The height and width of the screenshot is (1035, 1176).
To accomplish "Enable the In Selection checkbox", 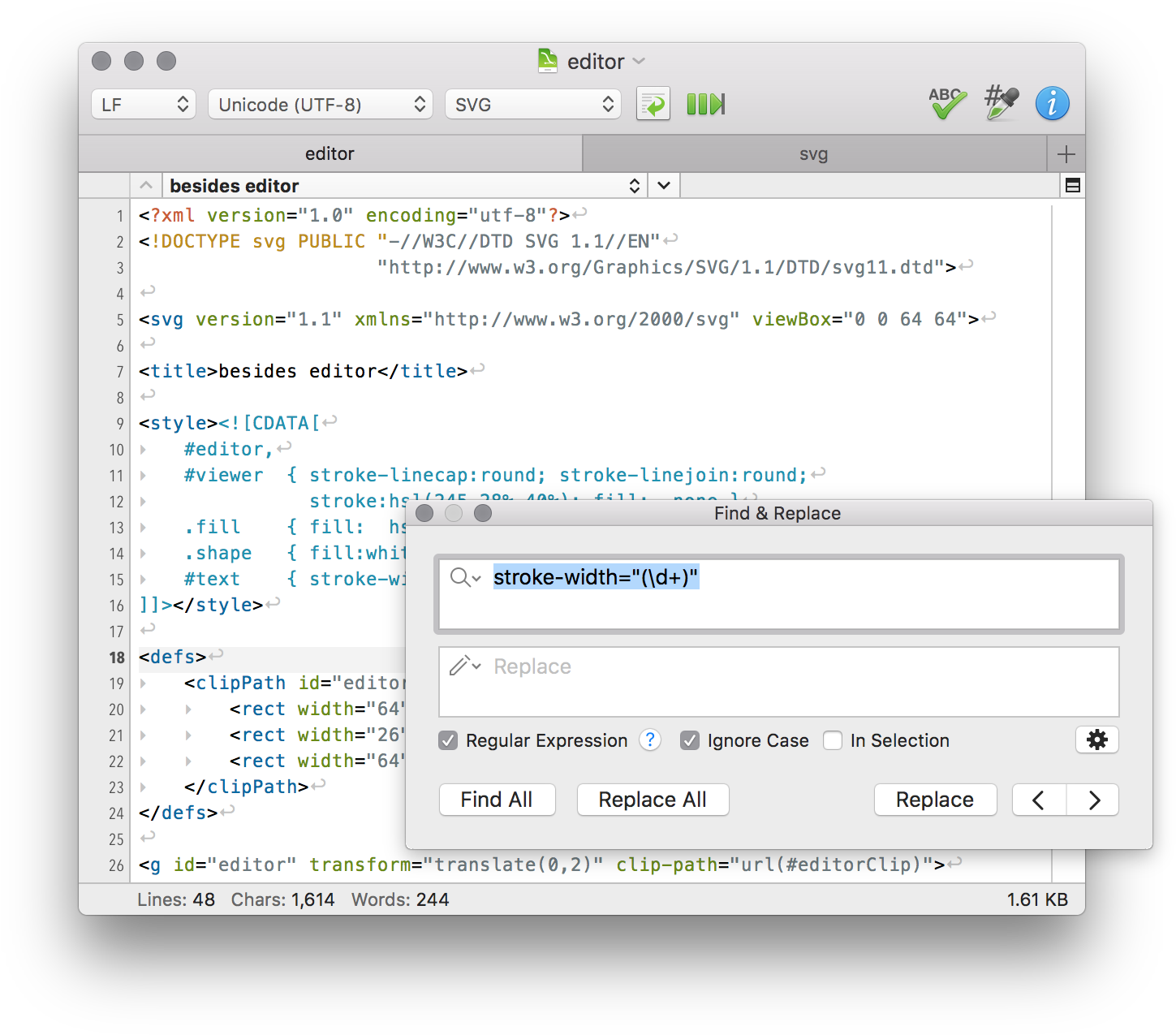I will coord(834,740).
